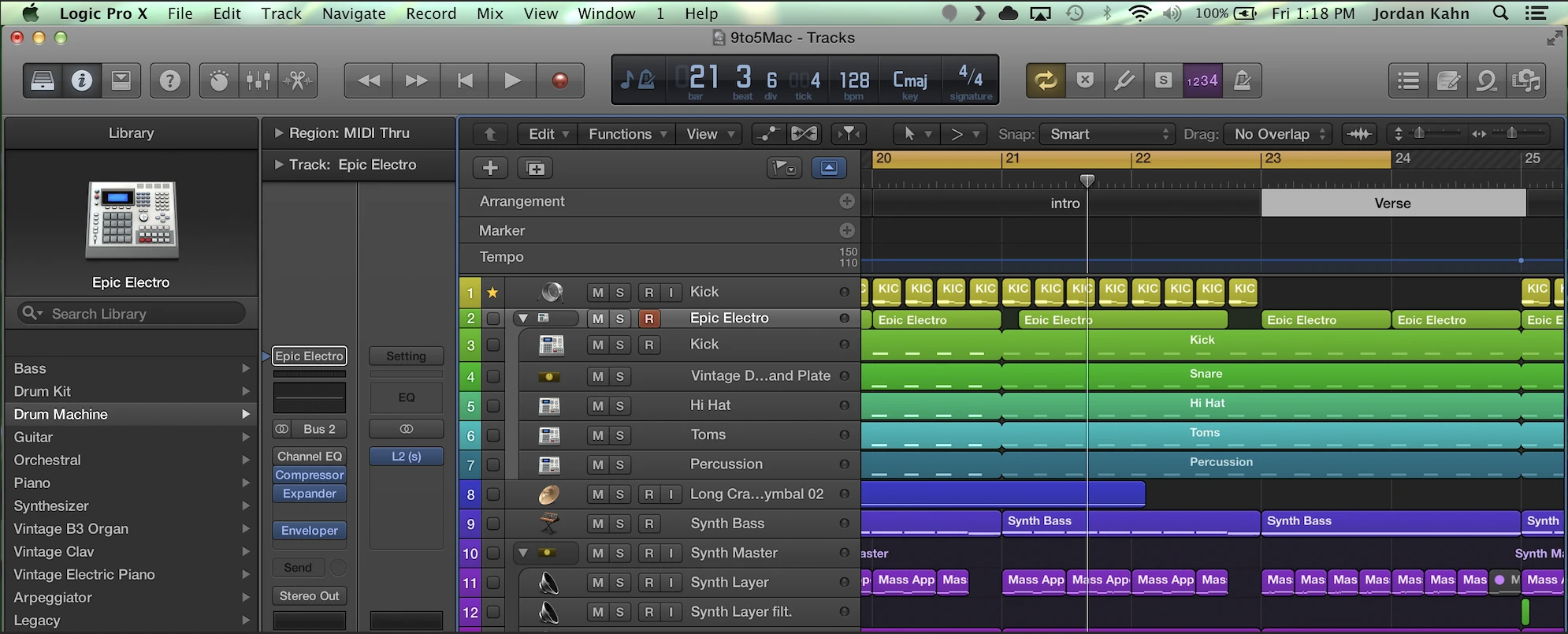This screenshot has width=1568, height=634.
Task: Open the Mix menu in menu bar
Action: click(x=489, y=13)
